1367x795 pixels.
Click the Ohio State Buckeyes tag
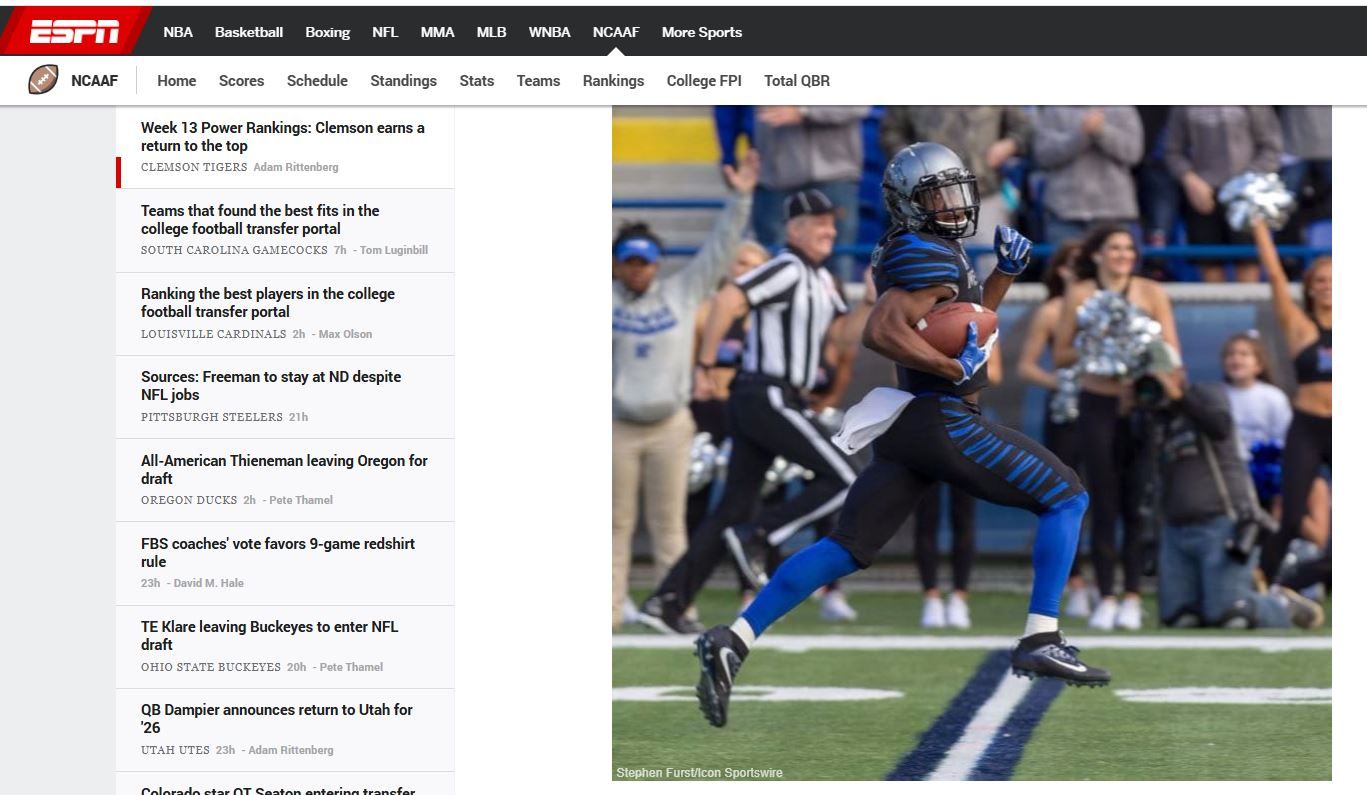tap(211, 667)
